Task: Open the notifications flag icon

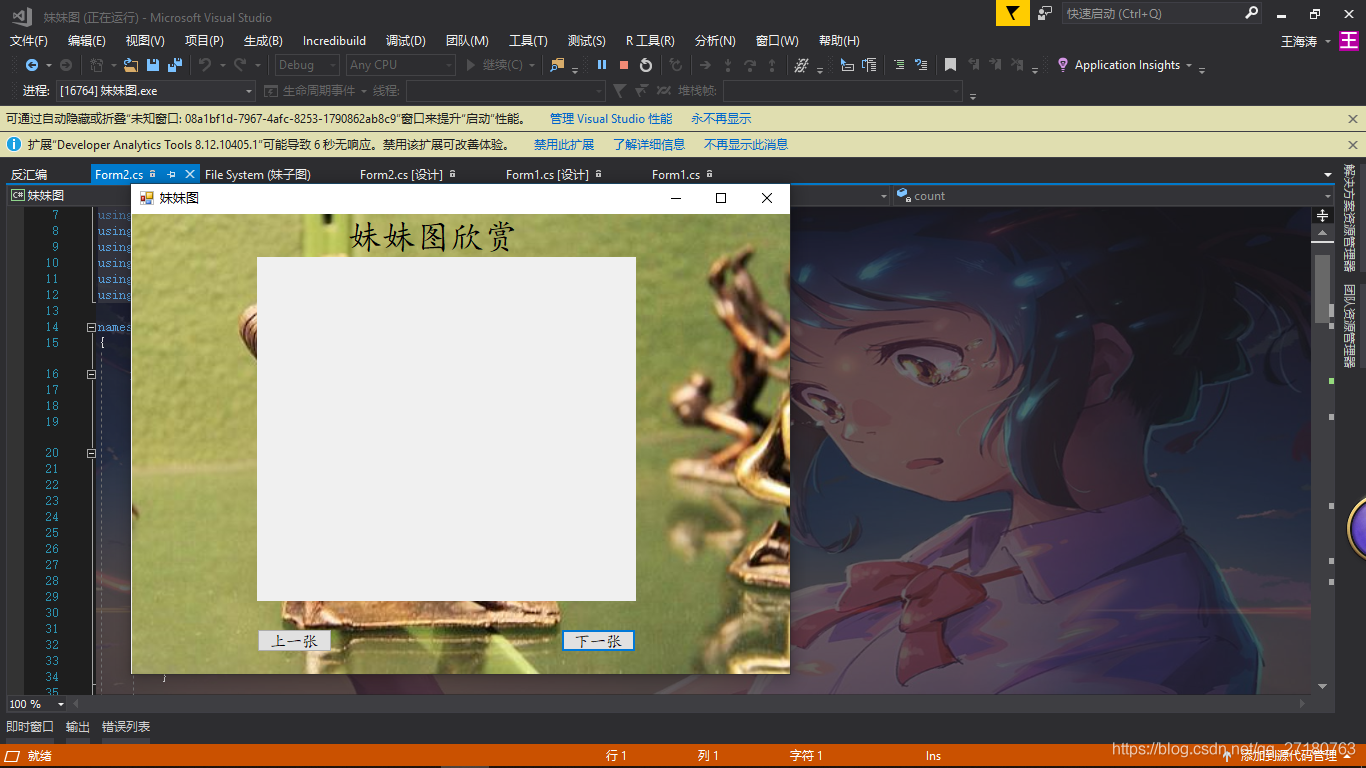Action: [1012, 13]
